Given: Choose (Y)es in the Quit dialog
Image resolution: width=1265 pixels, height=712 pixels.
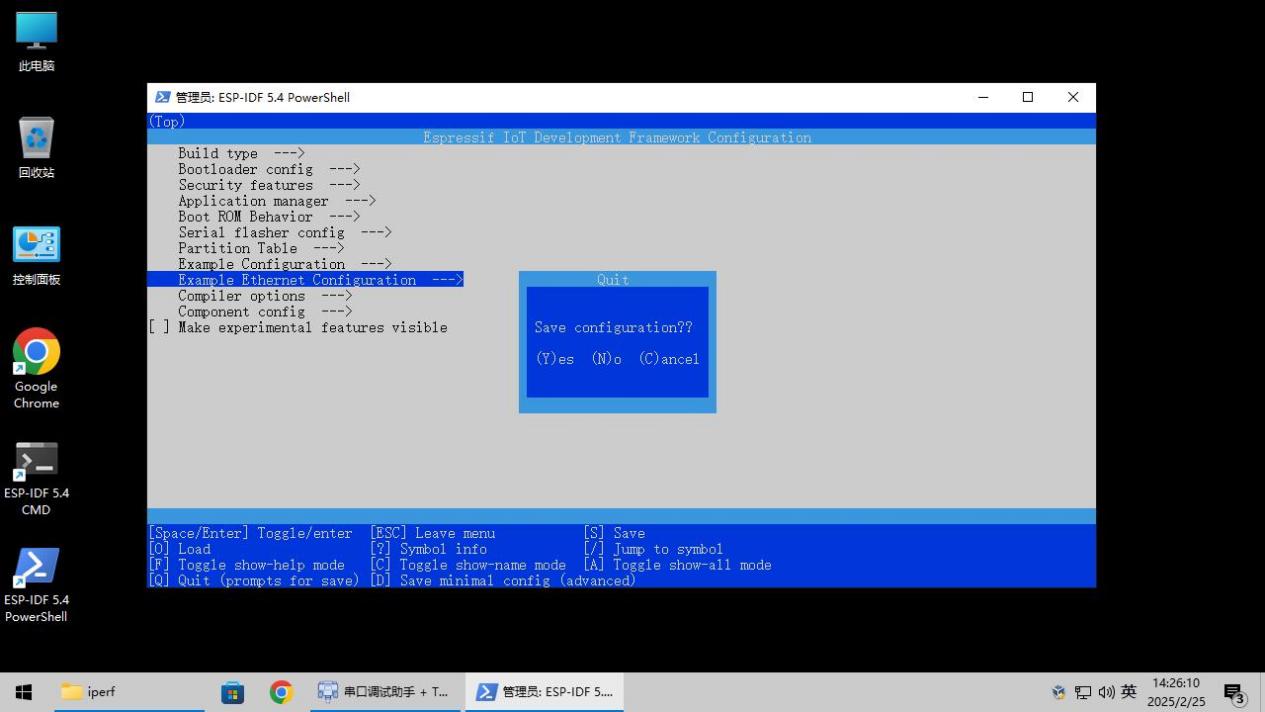Looking at the screenshot, I should tap(555, 359).
